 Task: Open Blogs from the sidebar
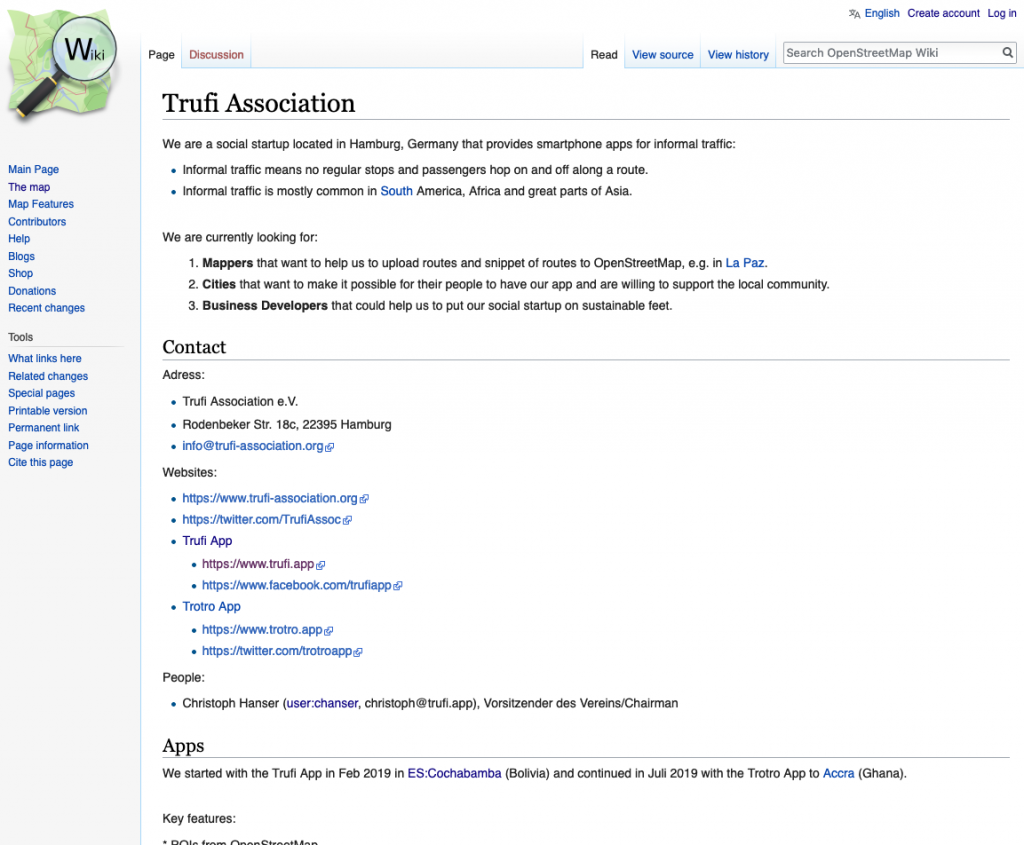[21, 256]
